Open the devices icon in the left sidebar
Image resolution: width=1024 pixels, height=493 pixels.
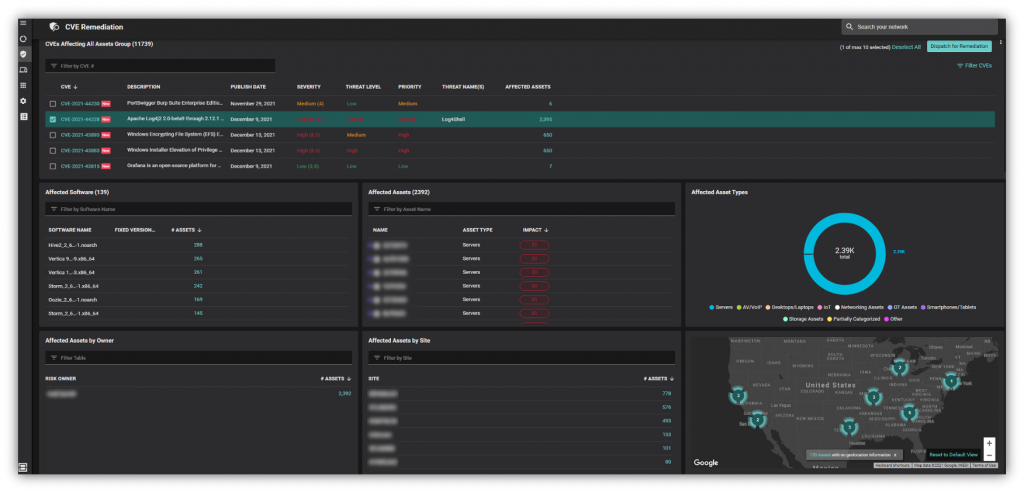(23, 69)
